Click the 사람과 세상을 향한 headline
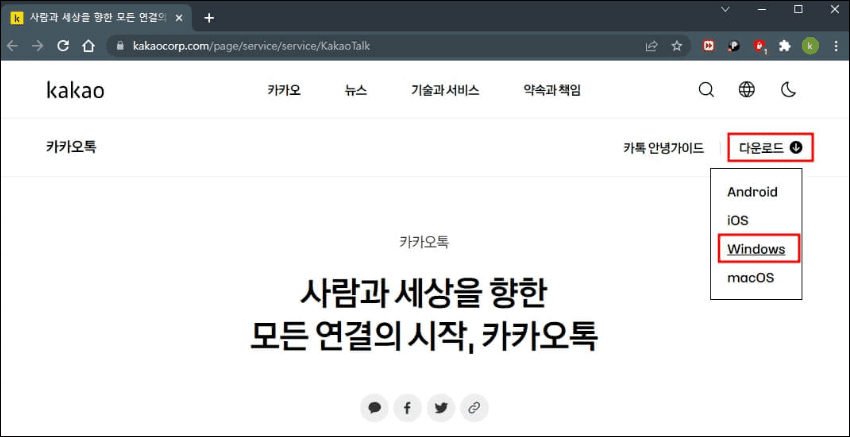This screenshot has height=437, width=850. (424, 292)
